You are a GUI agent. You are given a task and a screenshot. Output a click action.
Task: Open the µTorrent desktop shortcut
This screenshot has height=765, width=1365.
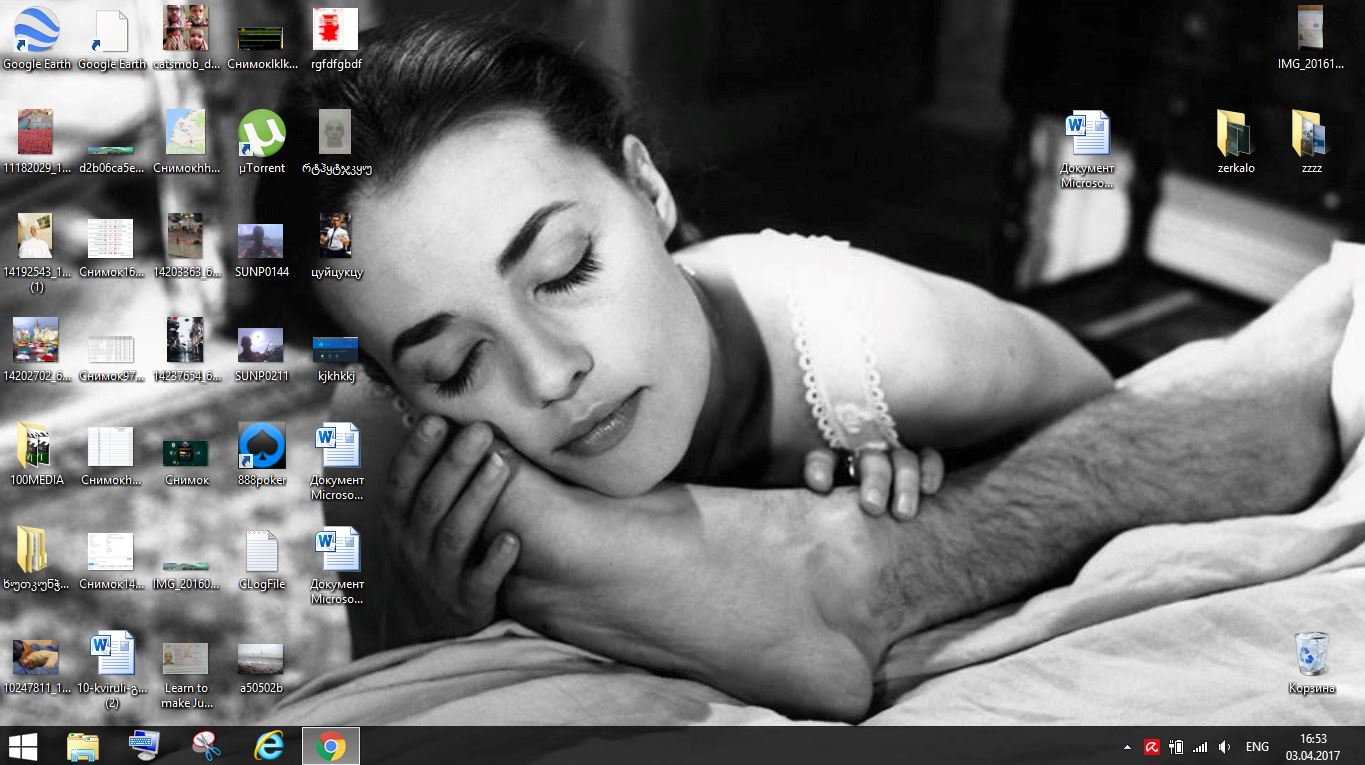(x=262, y=134)
